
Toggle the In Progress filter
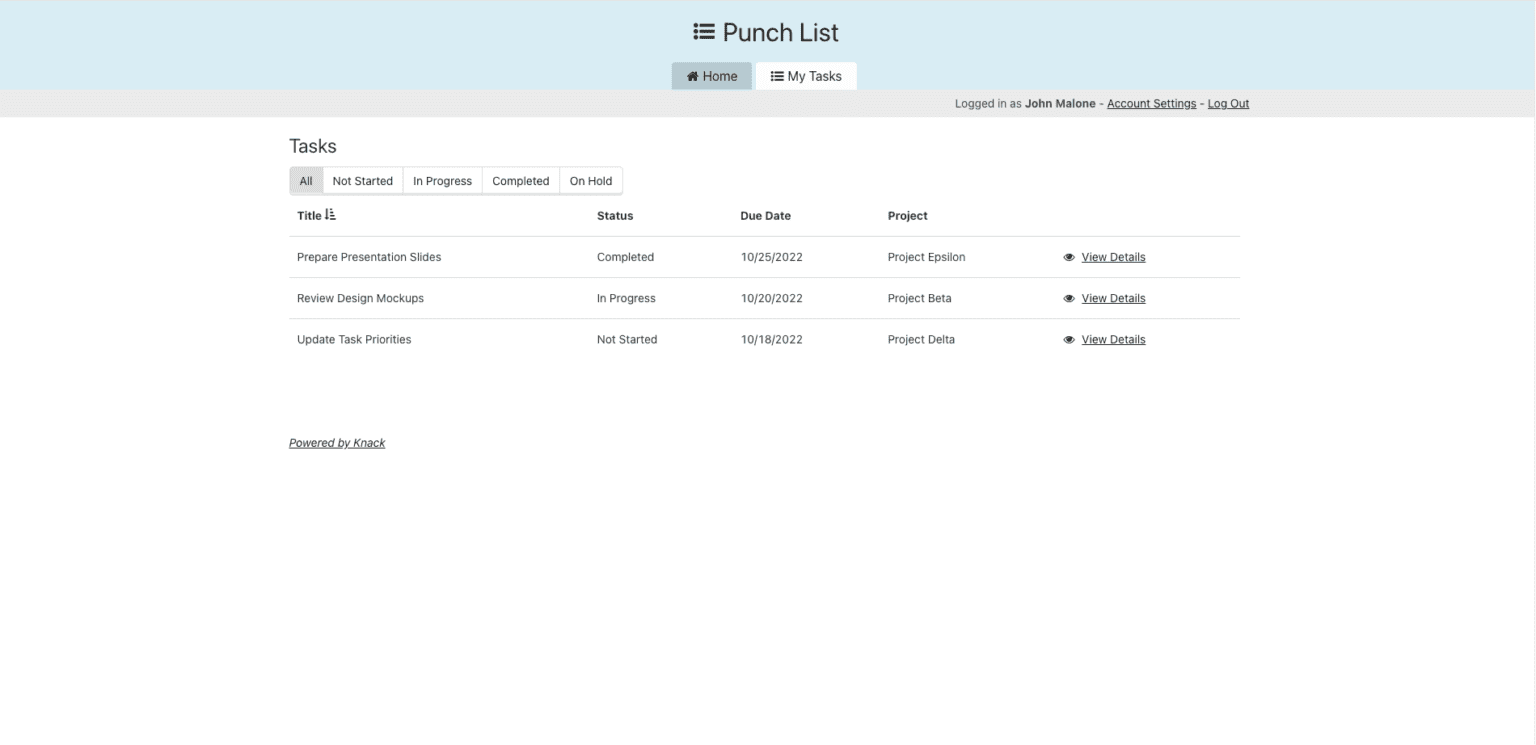[442, 180]
